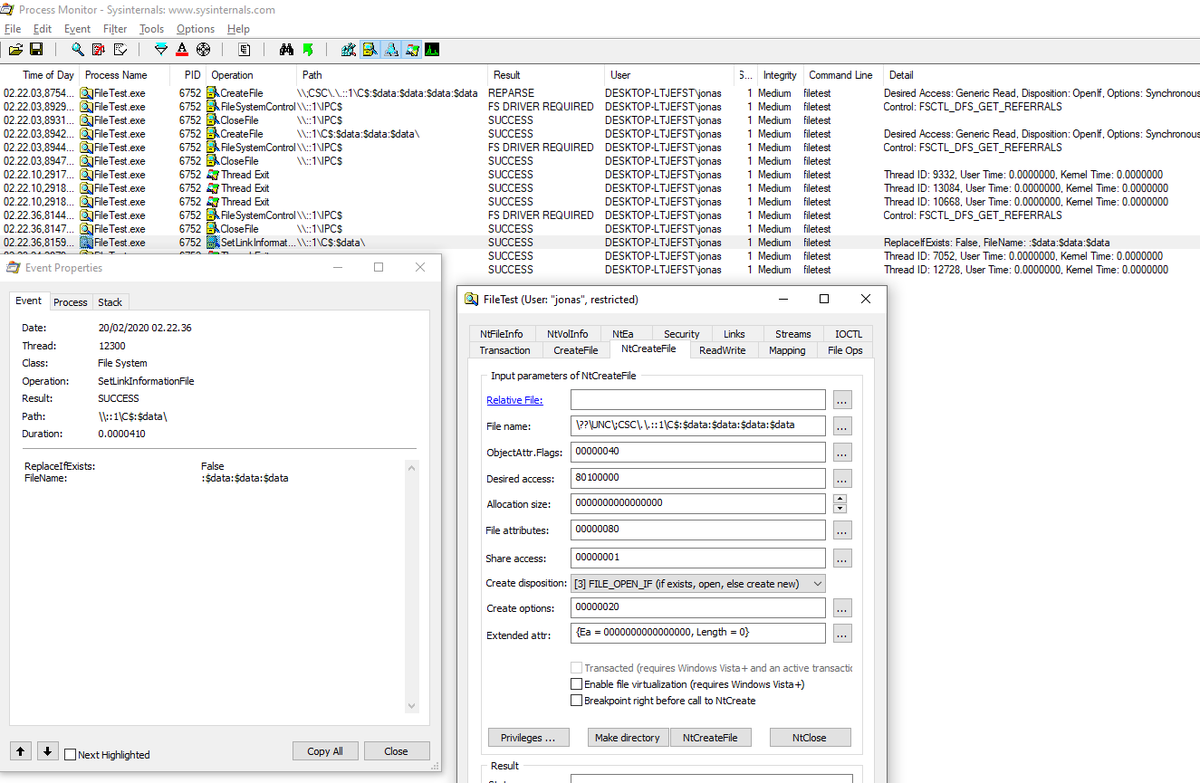Switch to the CreateFile tab in FileTest

pos(576,350)
